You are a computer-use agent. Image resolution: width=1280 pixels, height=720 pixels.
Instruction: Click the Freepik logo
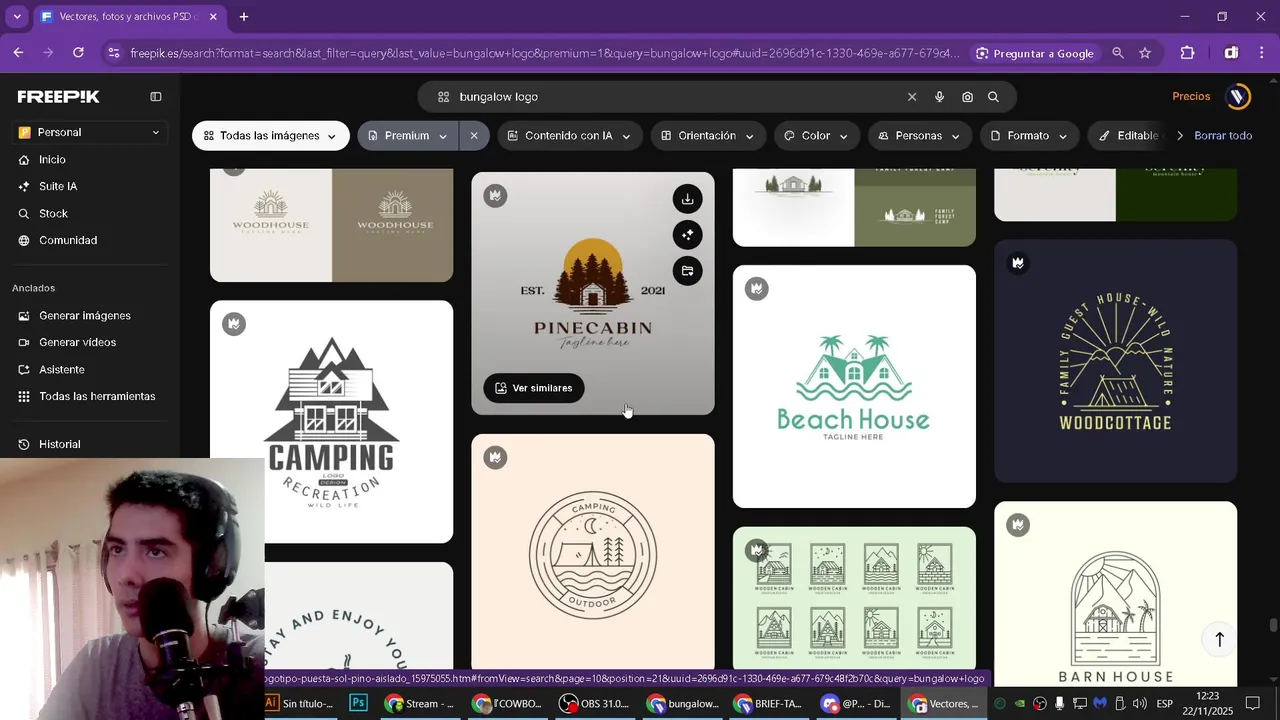tap(58, 97)
